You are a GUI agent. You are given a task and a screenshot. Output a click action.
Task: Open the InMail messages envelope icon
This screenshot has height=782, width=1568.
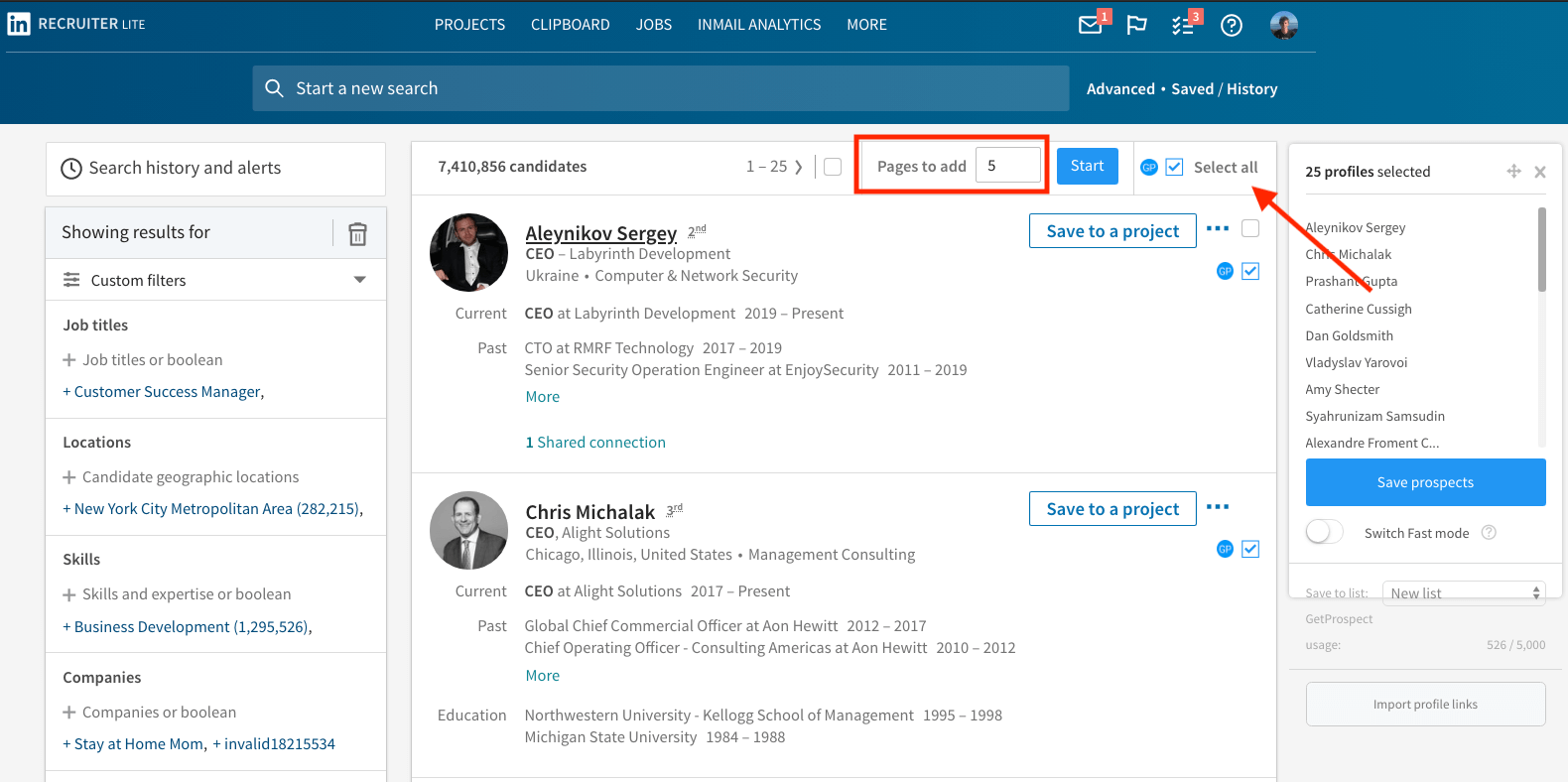1091,25
